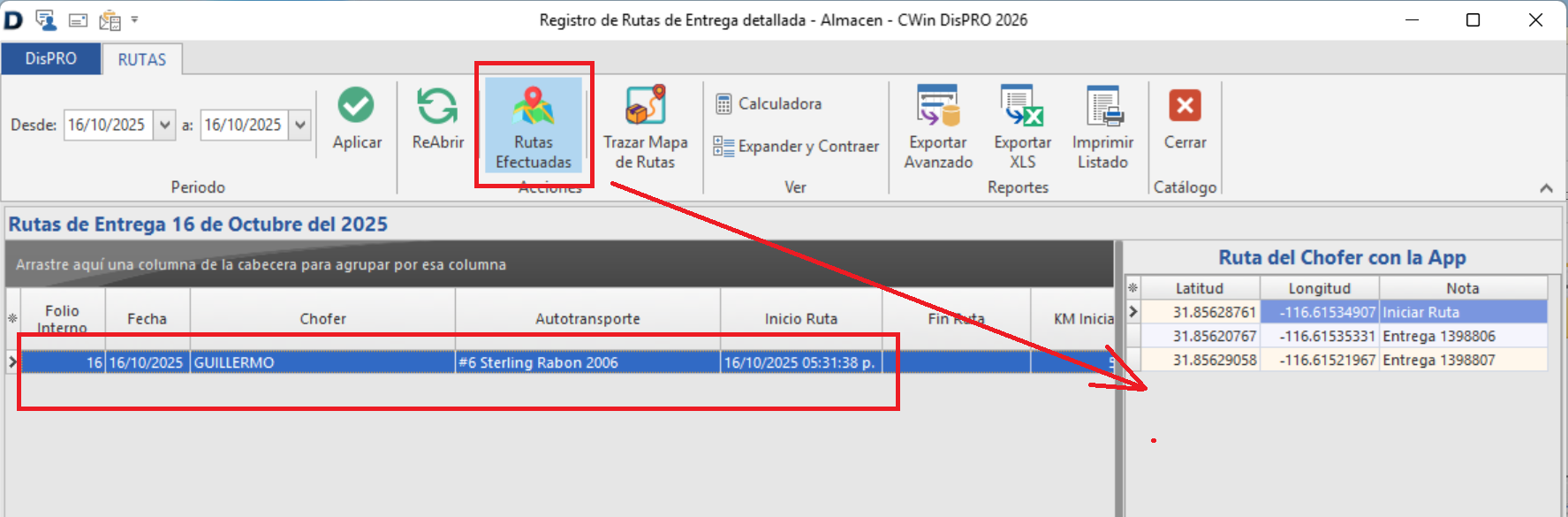Click the end date input field
Viewport: 1568px width, 517px height.
[x=245, y=125]
